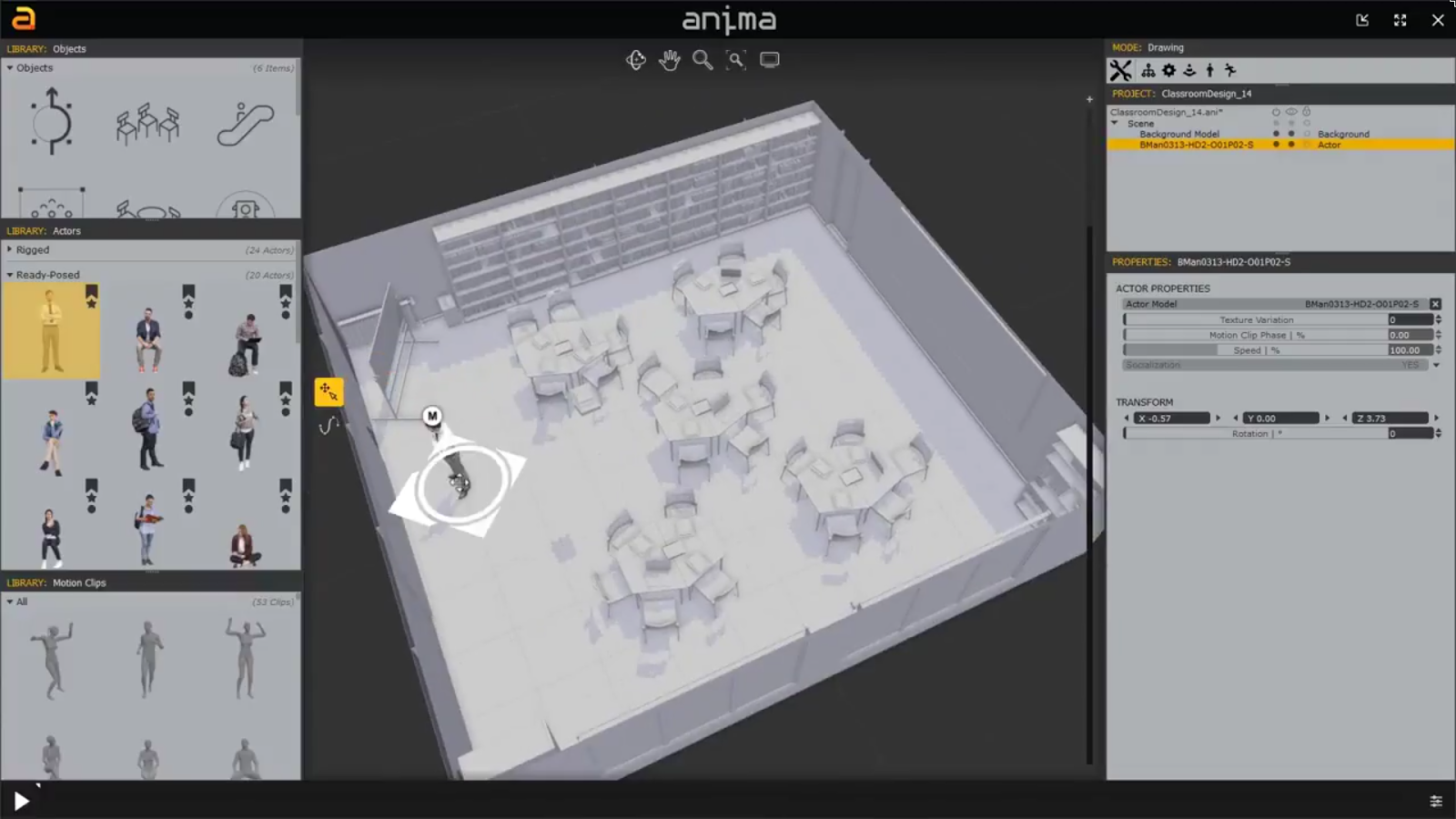Click the wrench and screwdriver tools icon

tap(1121, 70)
